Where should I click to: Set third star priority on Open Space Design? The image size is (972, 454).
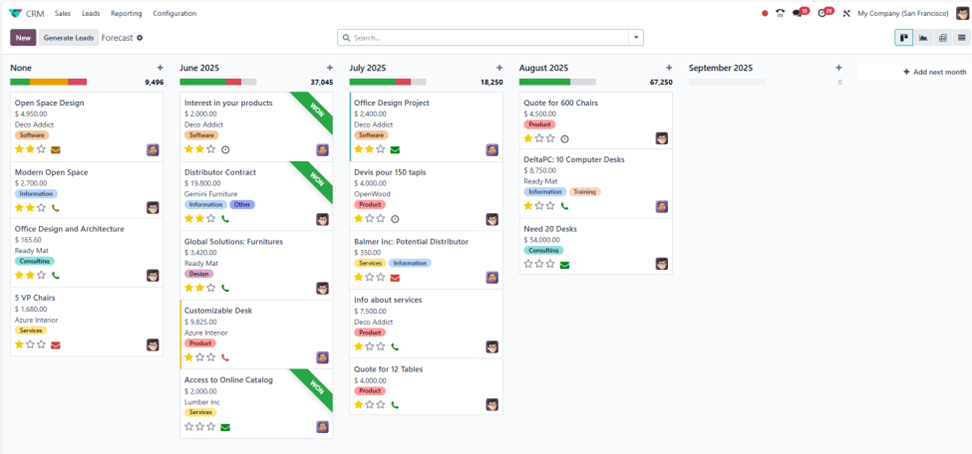pos(41,149)
